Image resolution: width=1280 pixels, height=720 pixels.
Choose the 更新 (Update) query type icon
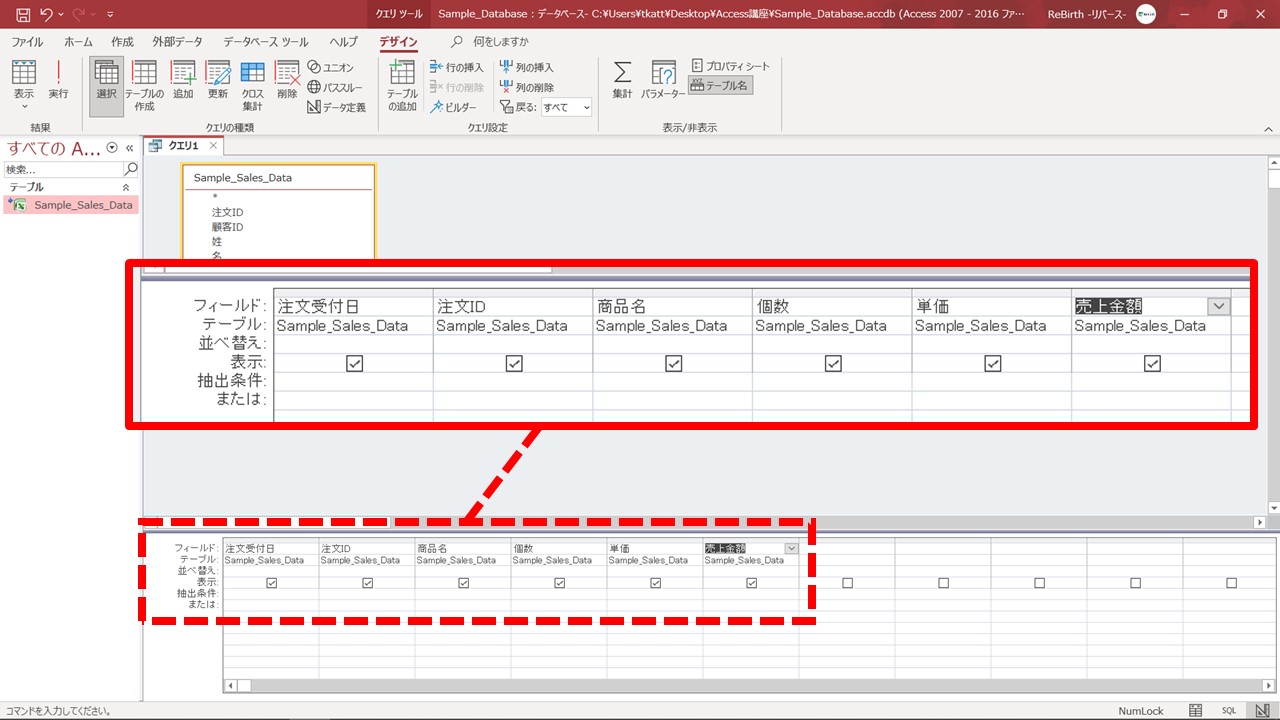point(217,80)
